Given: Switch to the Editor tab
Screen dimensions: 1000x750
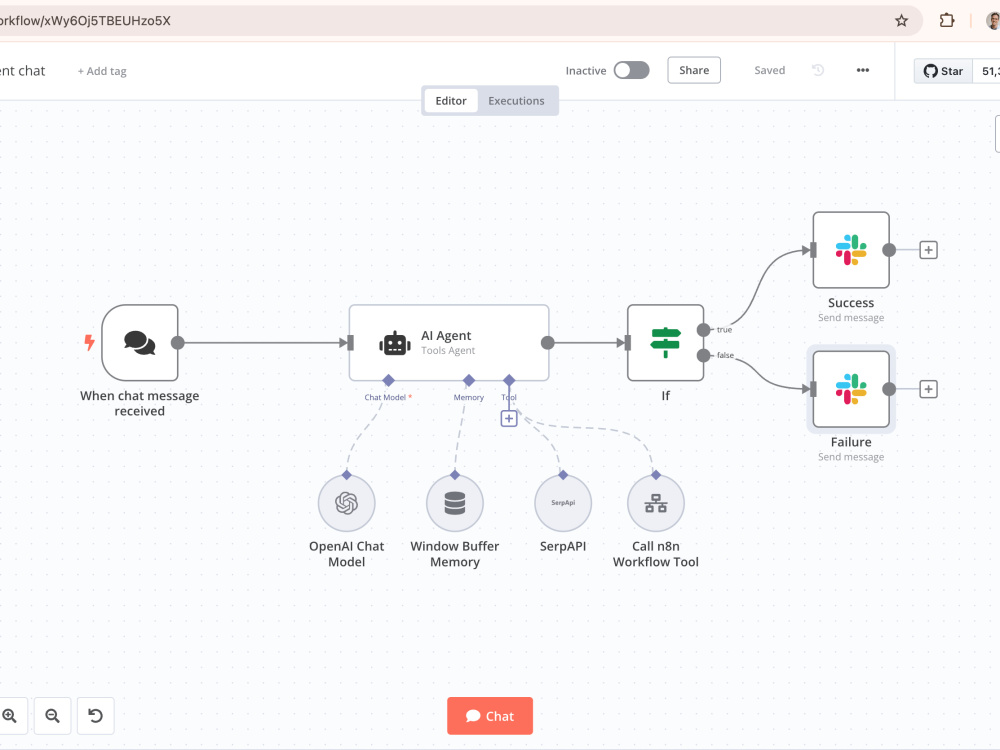Looking at the screenshot, I should [451, 101].
